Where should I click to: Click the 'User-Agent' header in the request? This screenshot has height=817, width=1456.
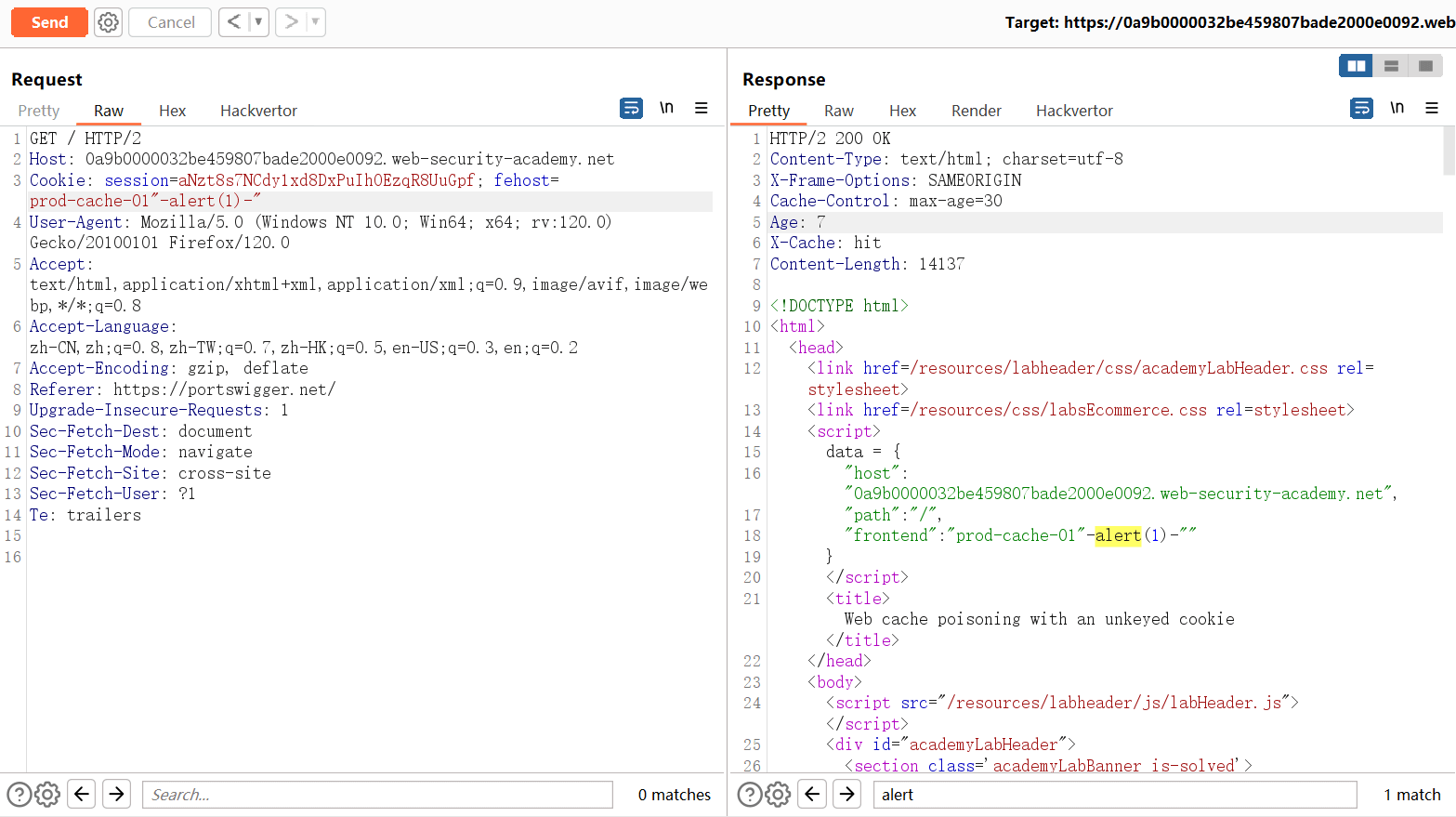(x=76, y=222)
